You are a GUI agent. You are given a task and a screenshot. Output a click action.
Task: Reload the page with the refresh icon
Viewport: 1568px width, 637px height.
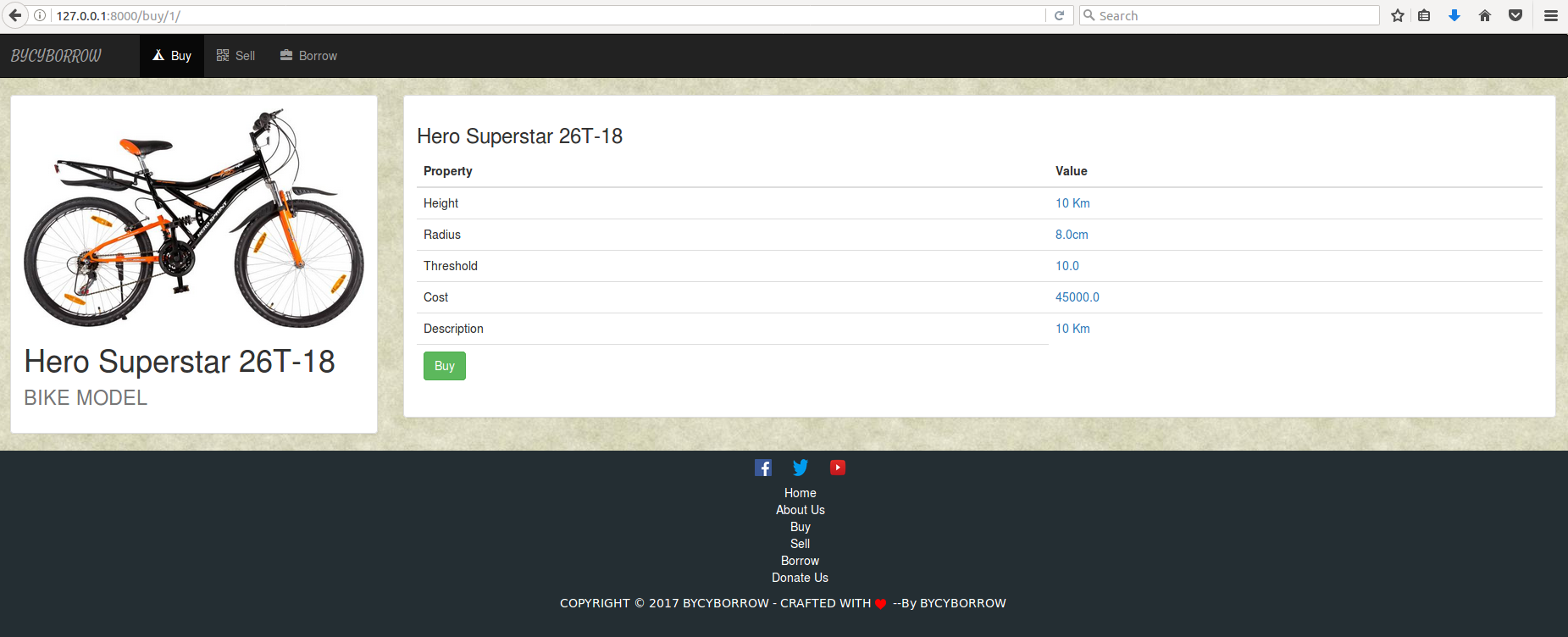[1059, 15]
